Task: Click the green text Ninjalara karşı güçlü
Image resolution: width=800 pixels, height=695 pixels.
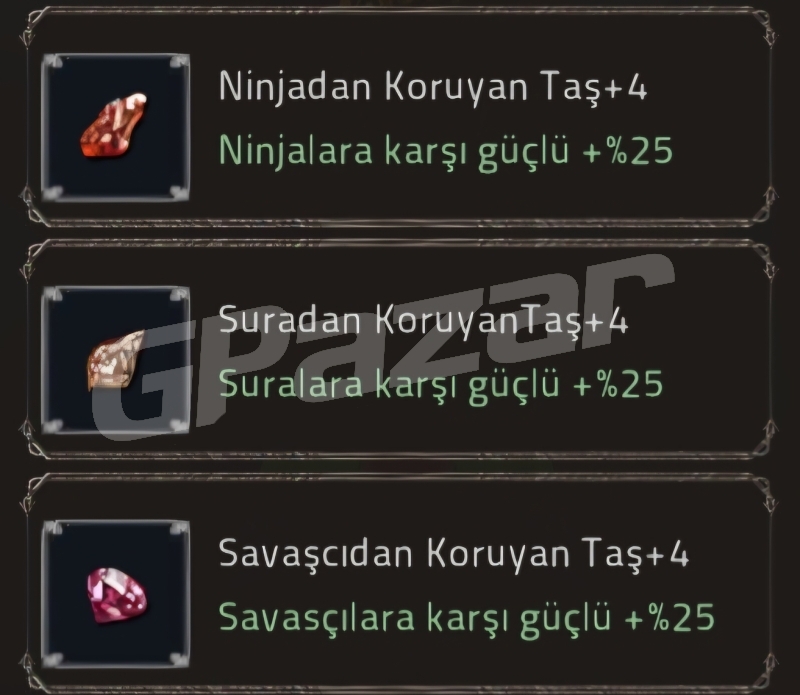Action: (393, 152)
